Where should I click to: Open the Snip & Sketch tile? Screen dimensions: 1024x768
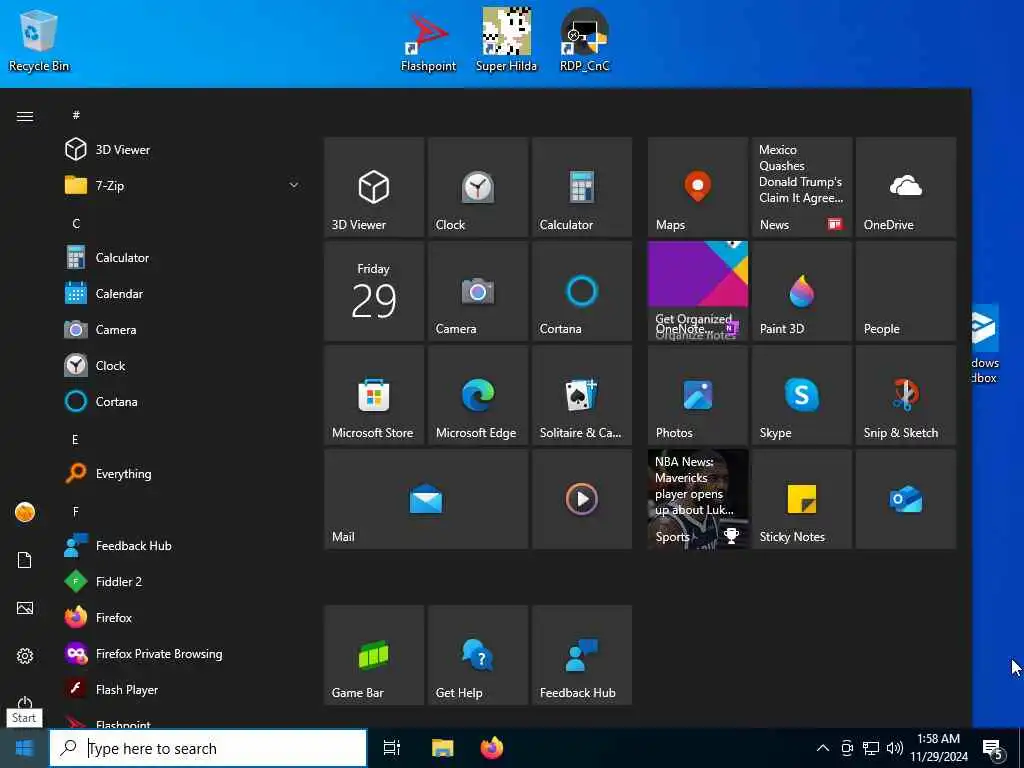click(x=906, y=395)
